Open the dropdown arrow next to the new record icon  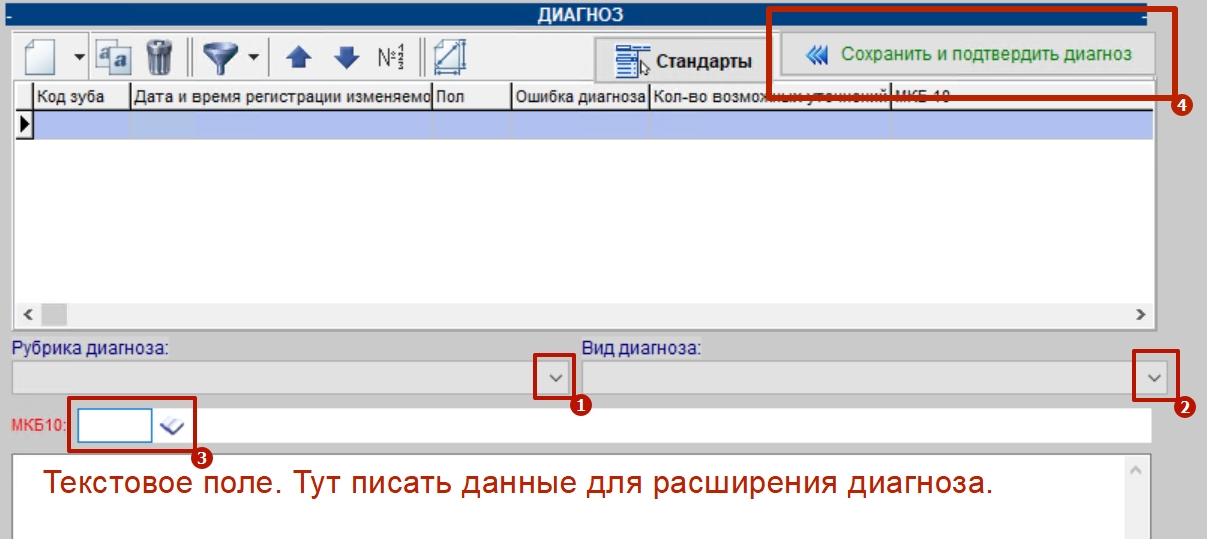click(x=79, y=57)
